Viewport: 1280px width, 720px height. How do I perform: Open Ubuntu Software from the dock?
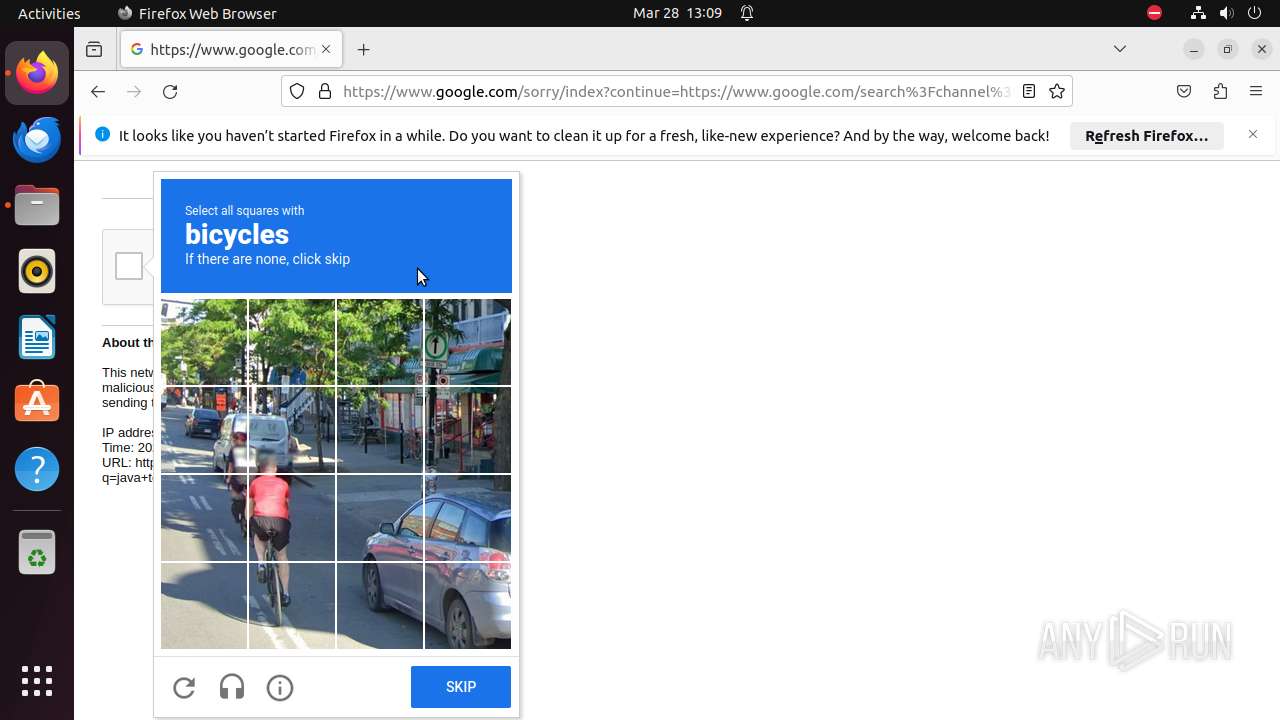point(37,403)
